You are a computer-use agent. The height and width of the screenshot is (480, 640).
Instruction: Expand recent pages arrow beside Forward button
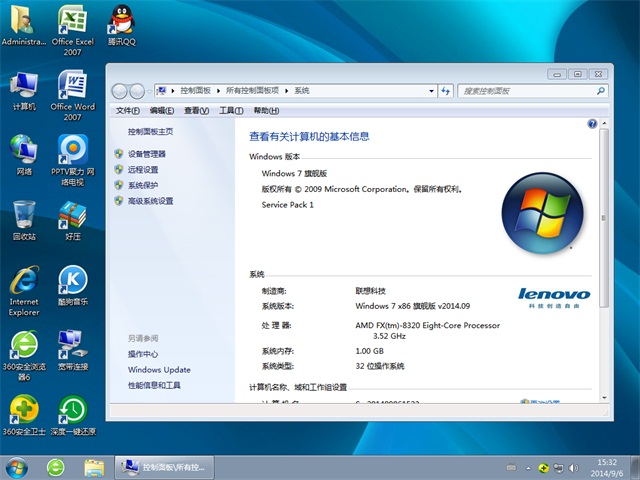147,91
